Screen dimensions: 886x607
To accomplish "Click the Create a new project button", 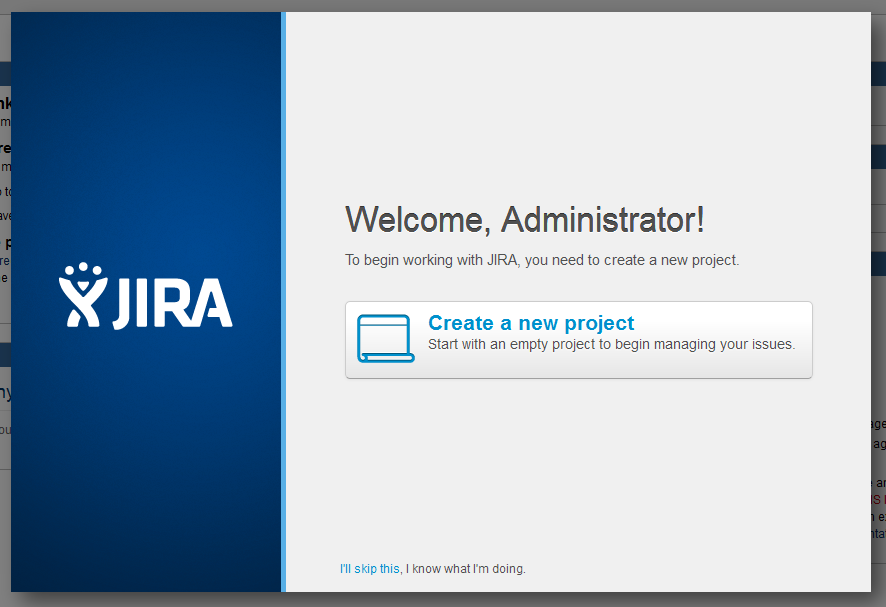I will [x=579, y=340].
